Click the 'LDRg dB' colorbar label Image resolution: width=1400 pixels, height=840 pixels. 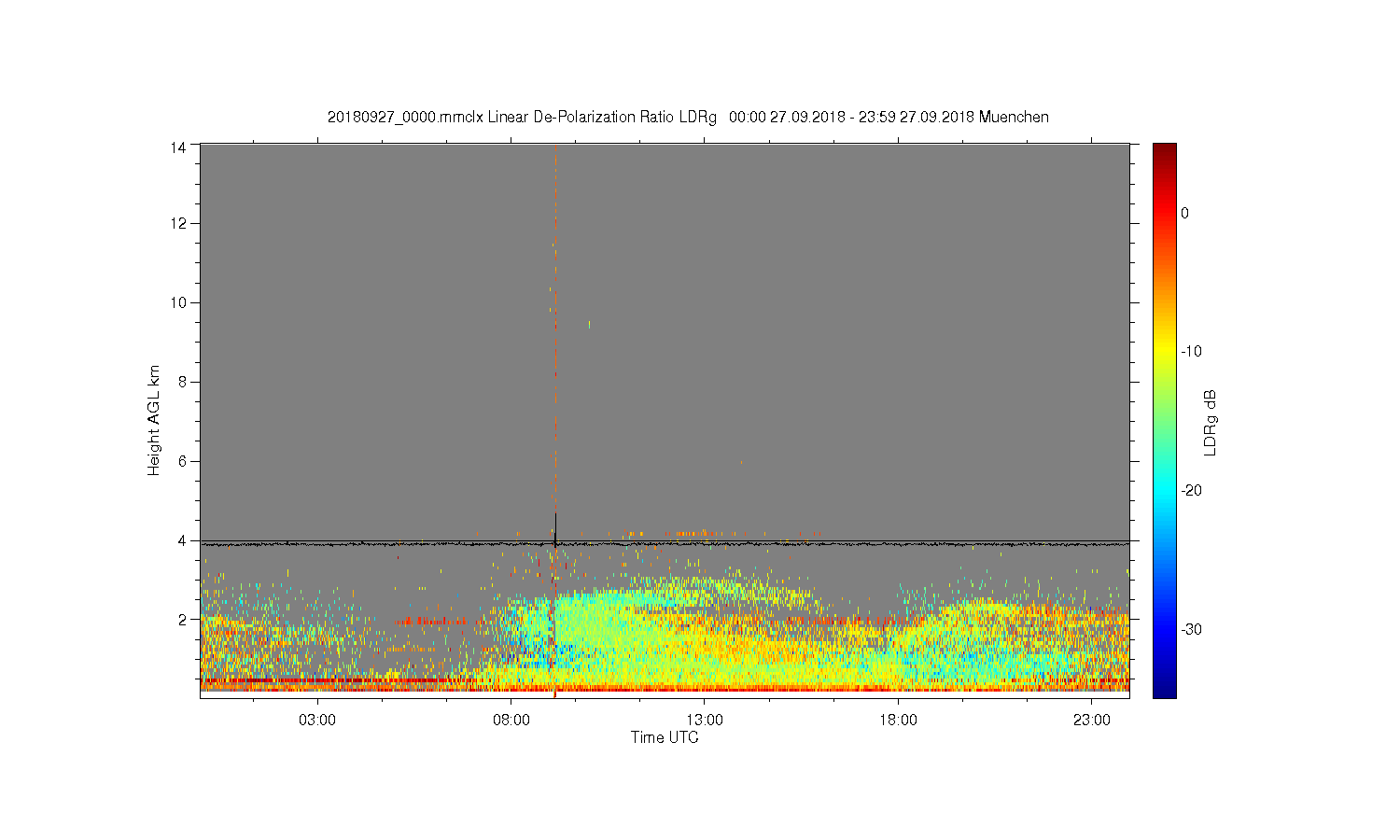tap(1211, 422)
